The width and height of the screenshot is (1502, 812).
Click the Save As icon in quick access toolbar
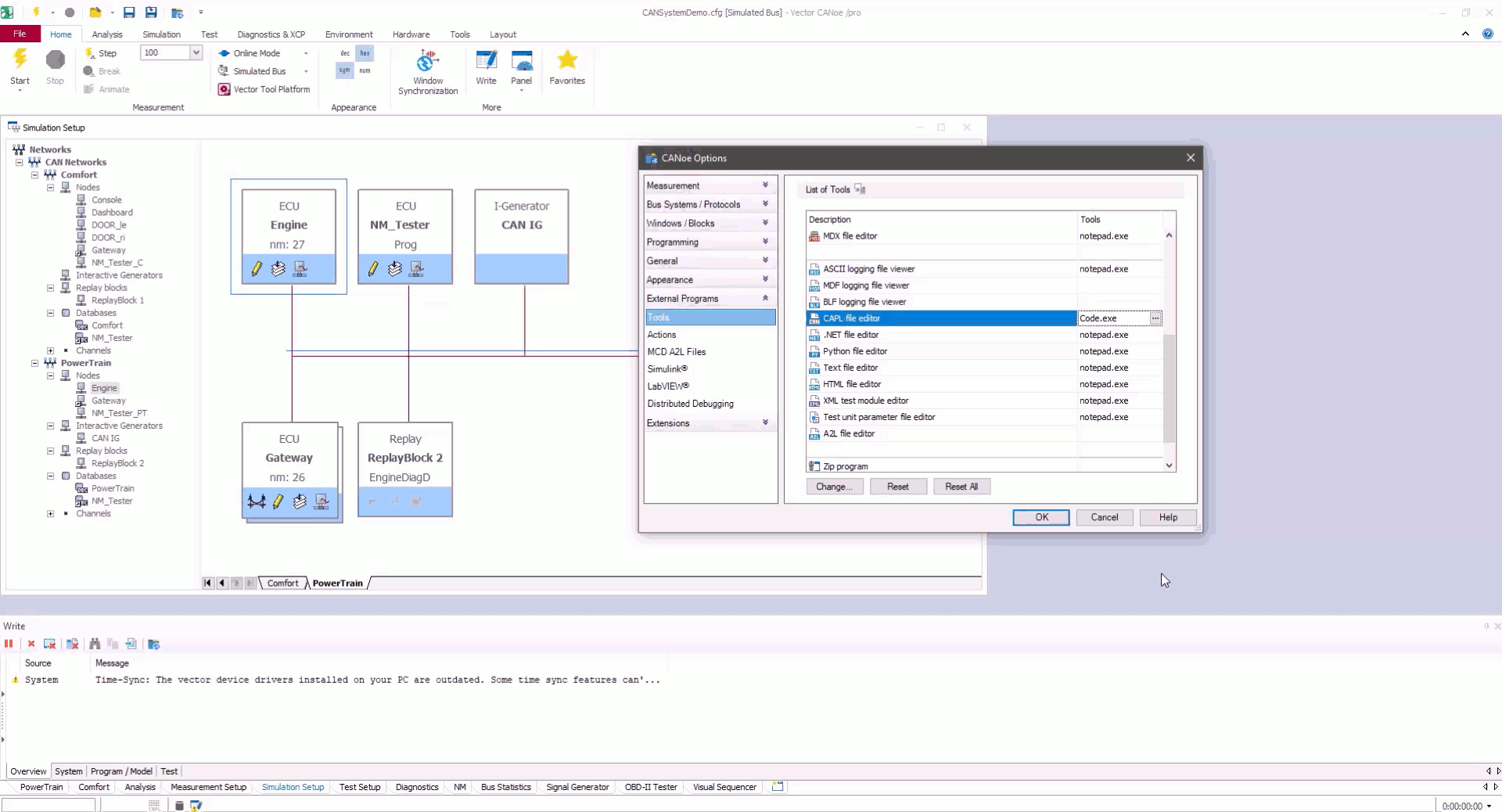(151, 13)
